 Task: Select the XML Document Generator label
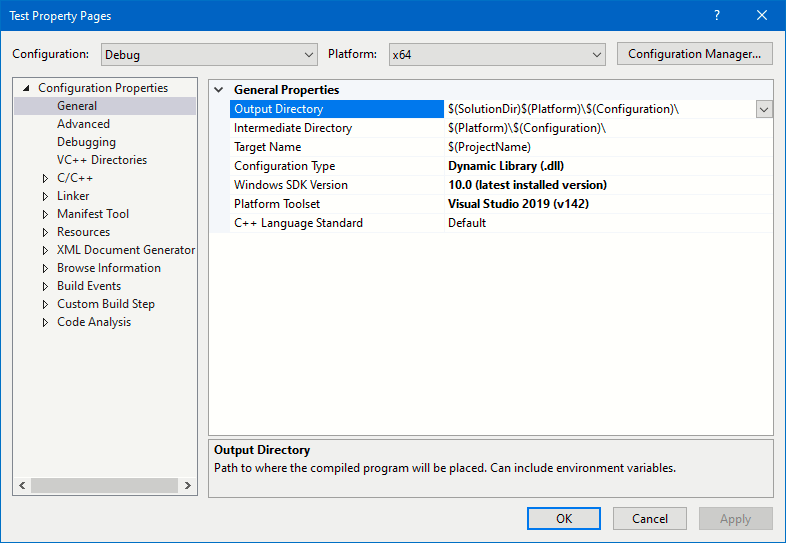pos(126,250)
